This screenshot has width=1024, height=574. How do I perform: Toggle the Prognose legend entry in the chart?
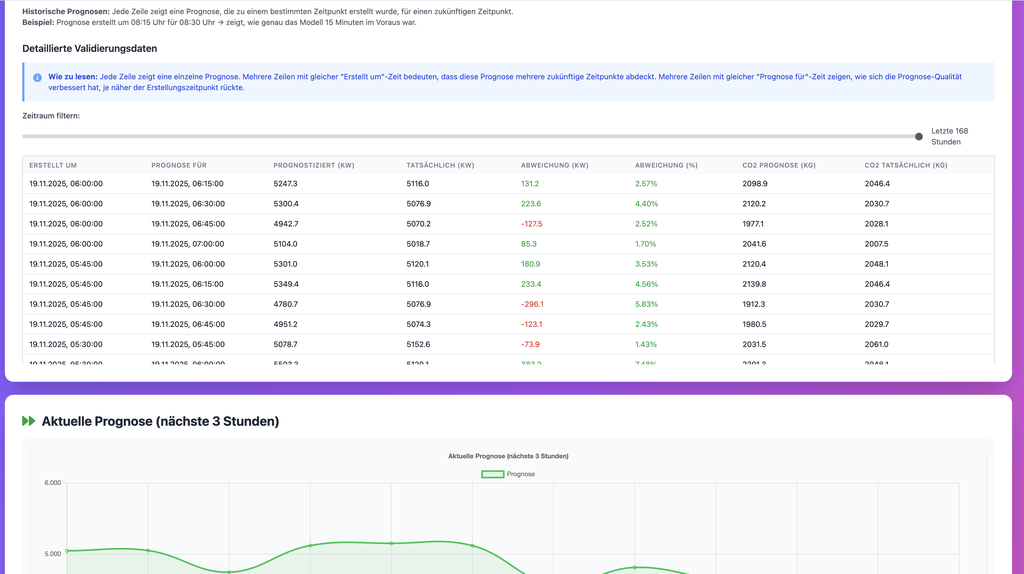click(508, 474)
